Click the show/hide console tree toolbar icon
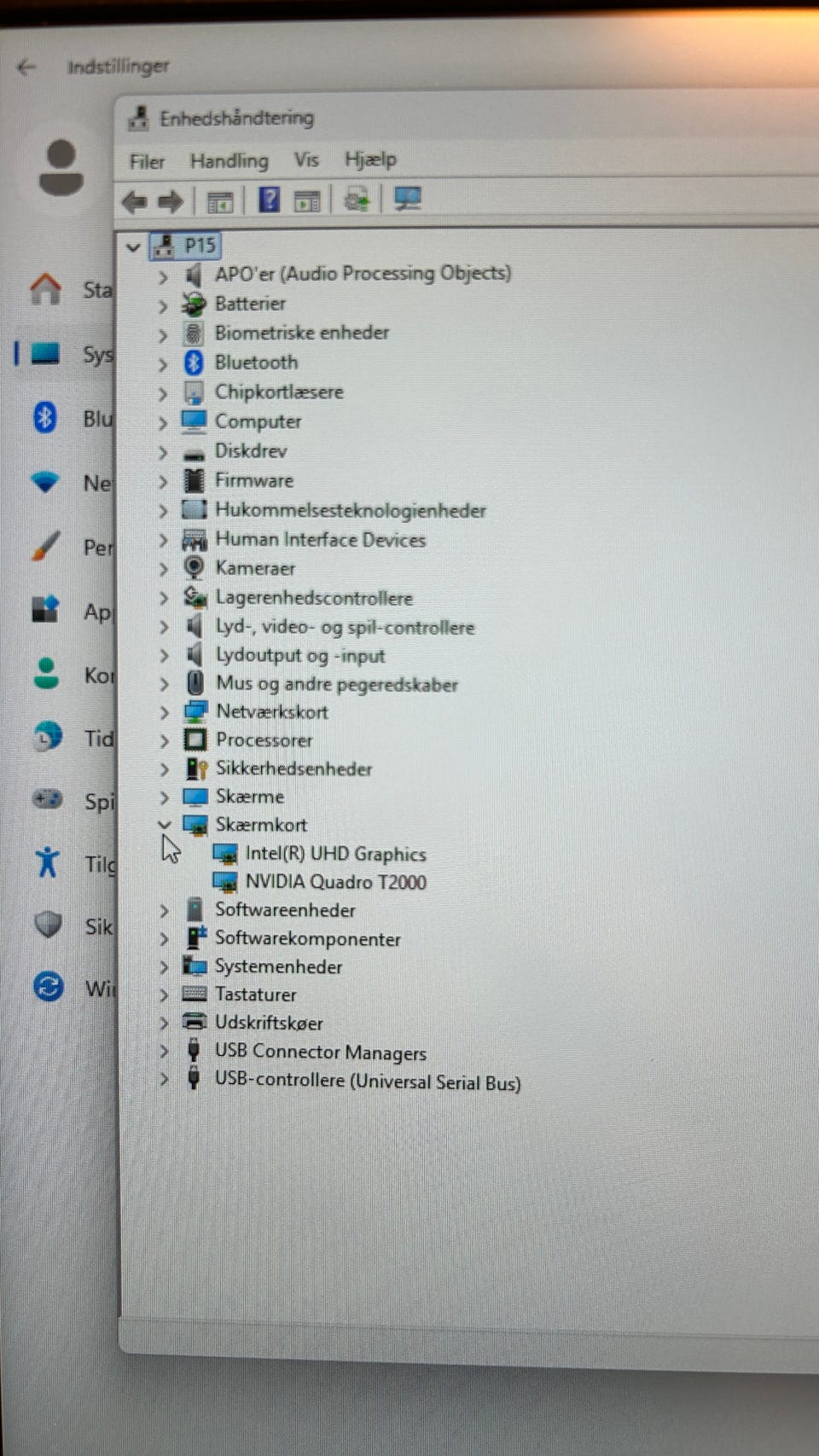Screen dimensions: 819x1456 (x=220, y=202)
